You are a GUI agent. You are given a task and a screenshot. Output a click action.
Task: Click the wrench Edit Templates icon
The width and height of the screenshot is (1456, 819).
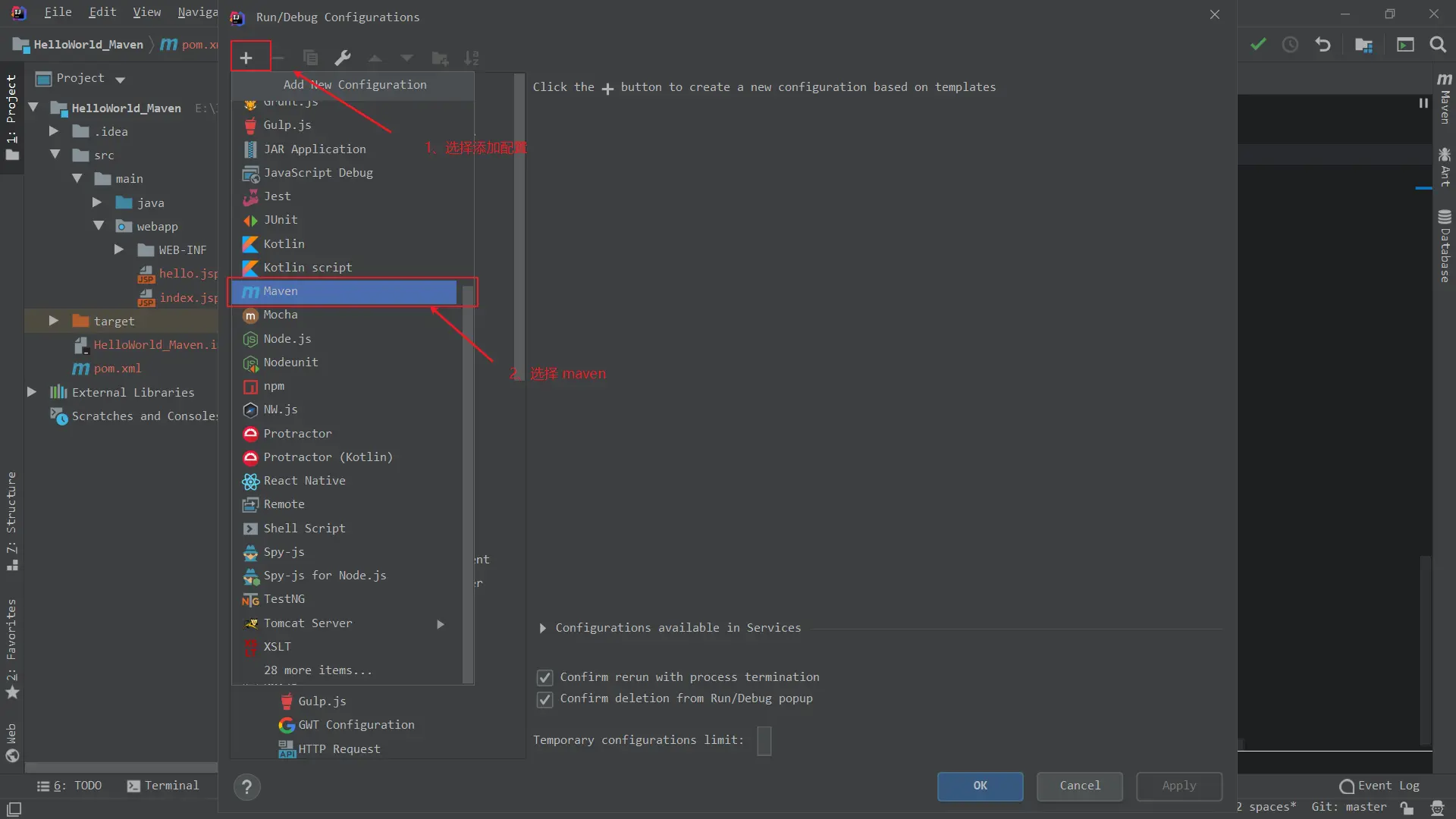pyautogui.click(x=342, y=58)
